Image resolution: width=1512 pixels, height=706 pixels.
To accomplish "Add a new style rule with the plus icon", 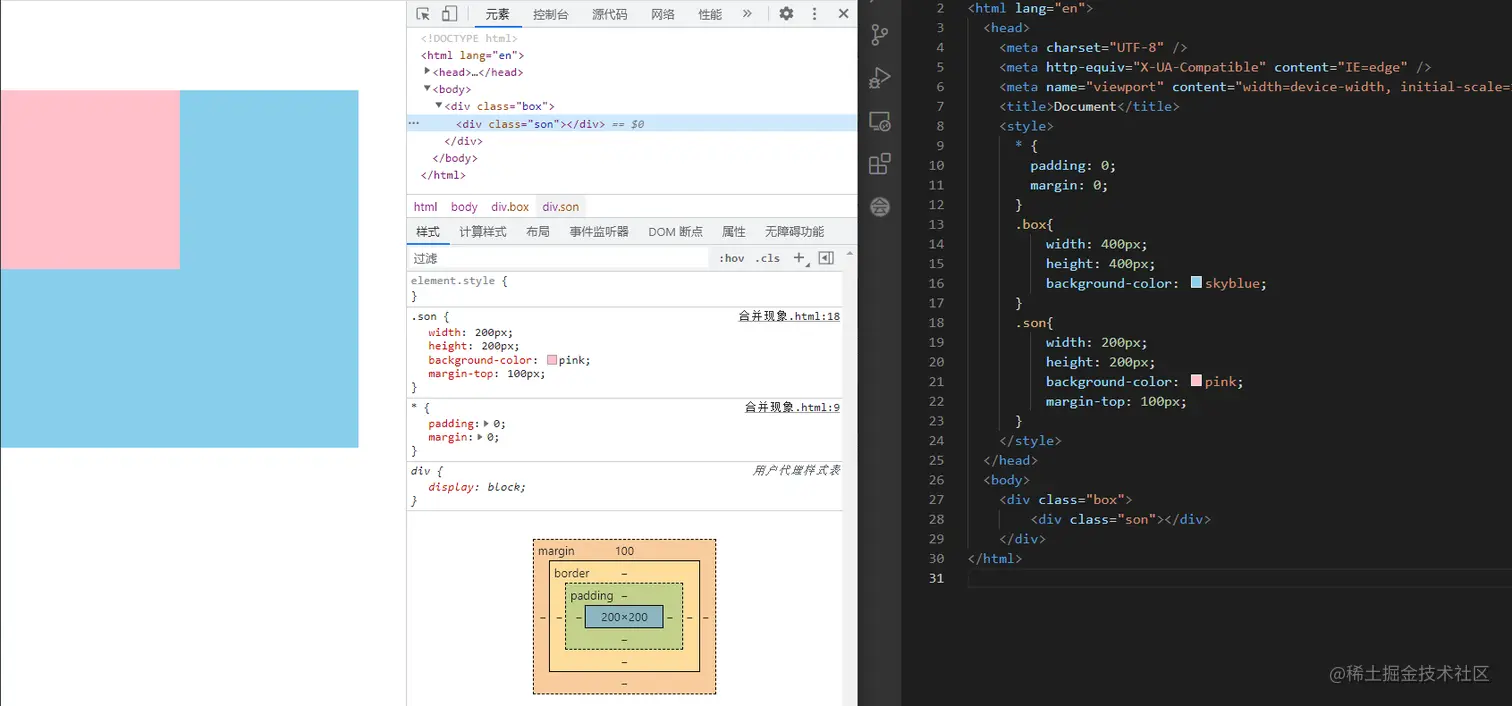I will pos(799,258).
